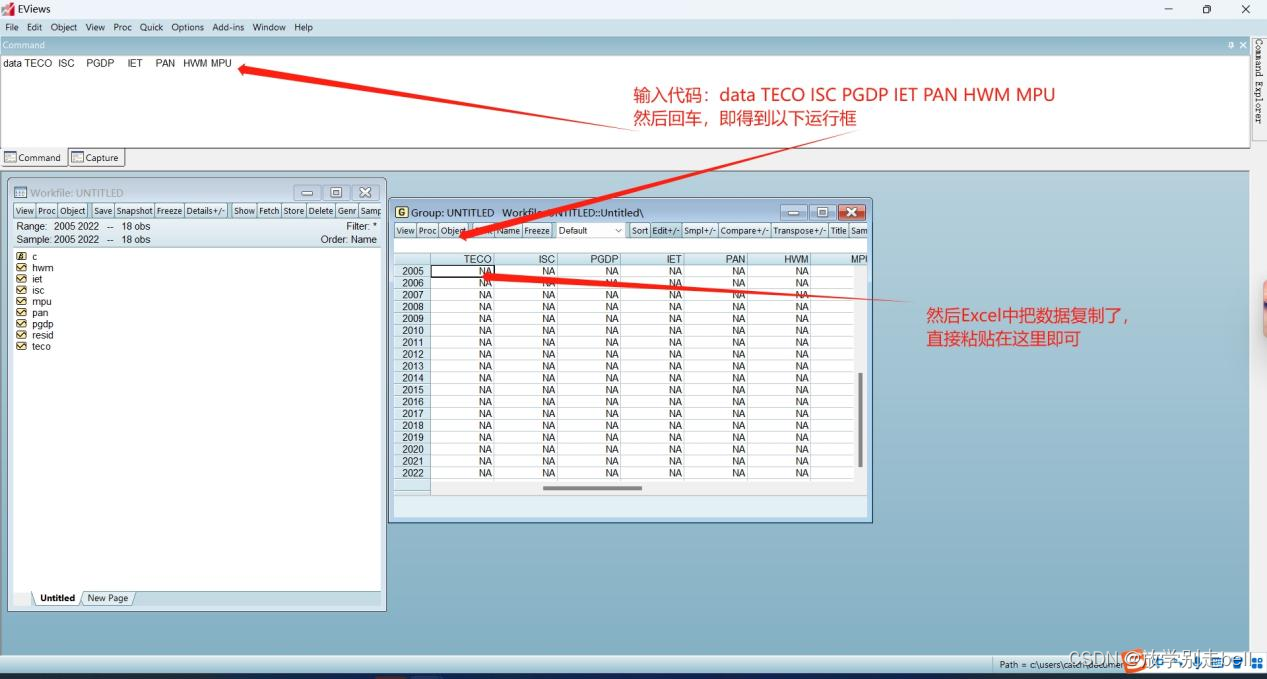Click the edit field above the Group grid
Screen dimensions: 1267x679
click(x=630, y=245)
